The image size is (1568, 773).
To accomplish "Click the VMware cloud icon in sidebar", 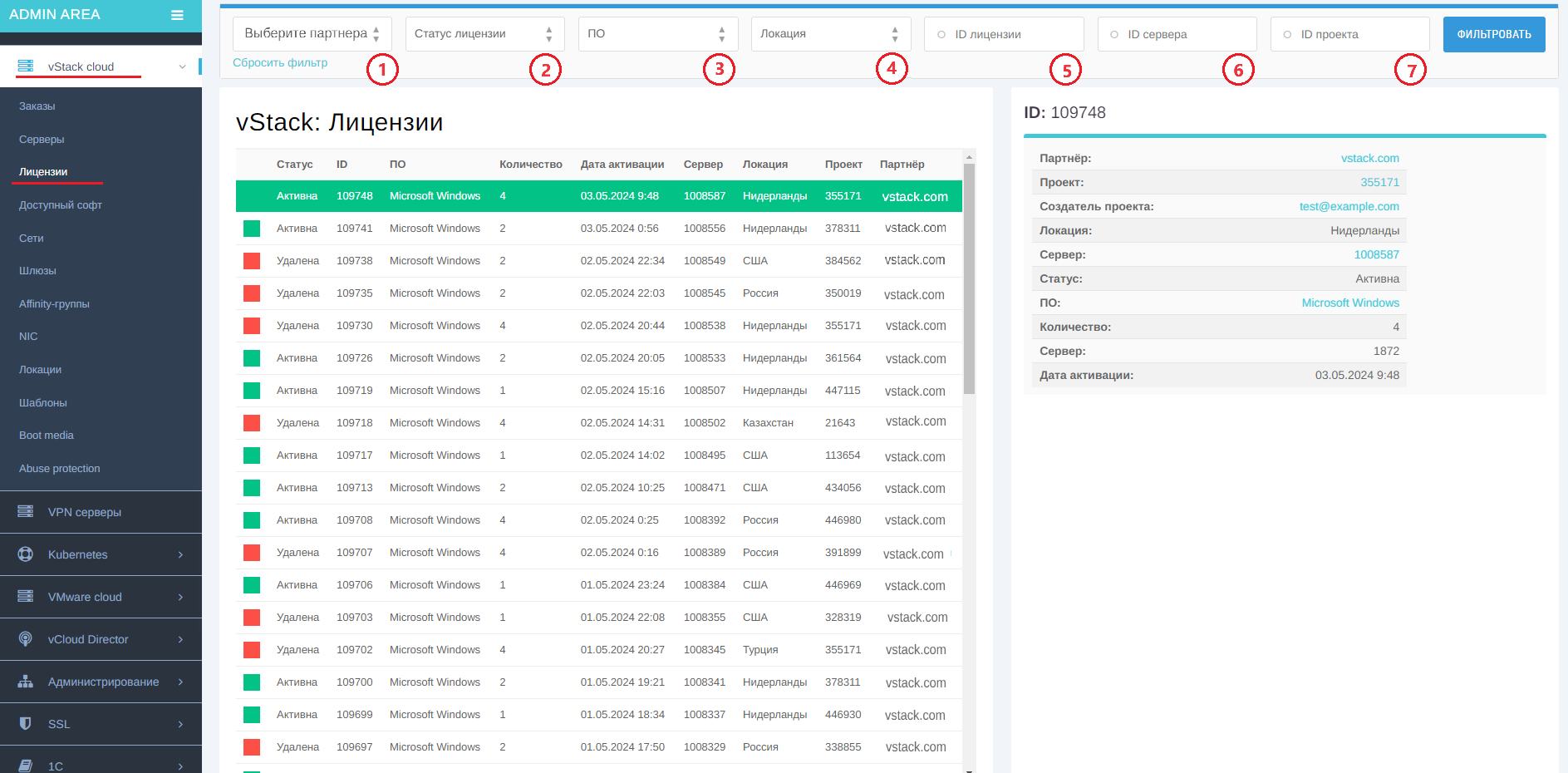I will pos(26,597).
